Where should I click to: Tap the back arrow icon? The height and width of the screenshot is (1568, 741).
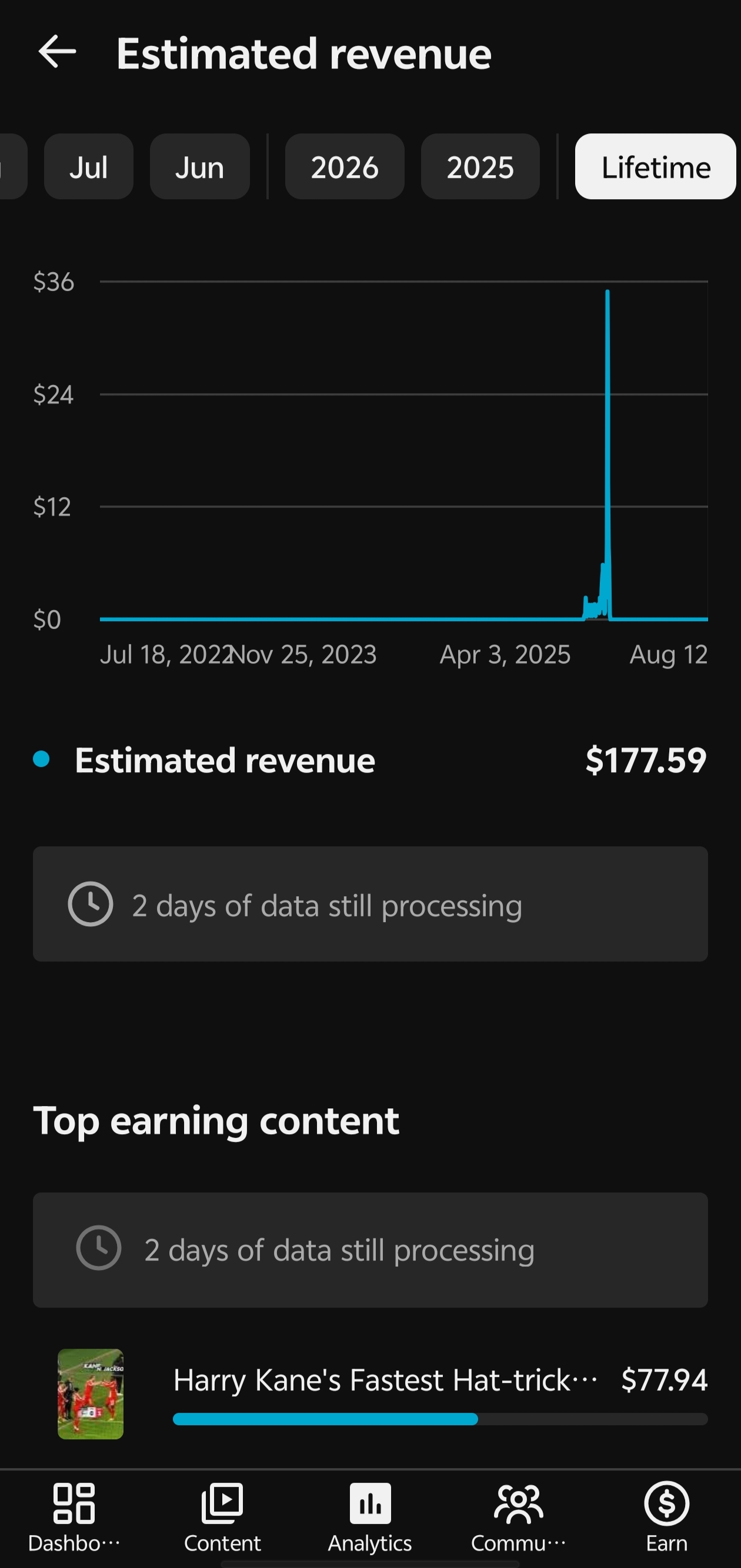pos(57,51)
